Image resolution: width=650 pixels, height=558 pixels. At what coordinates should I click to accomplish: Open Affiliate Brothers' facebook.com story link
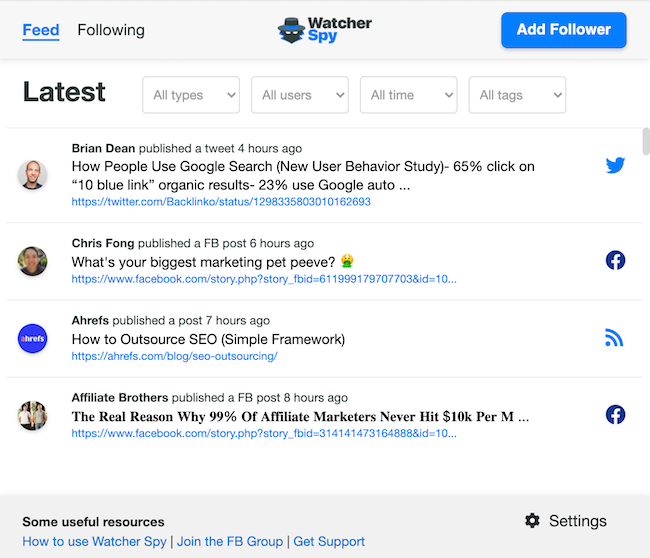(264, 433)
